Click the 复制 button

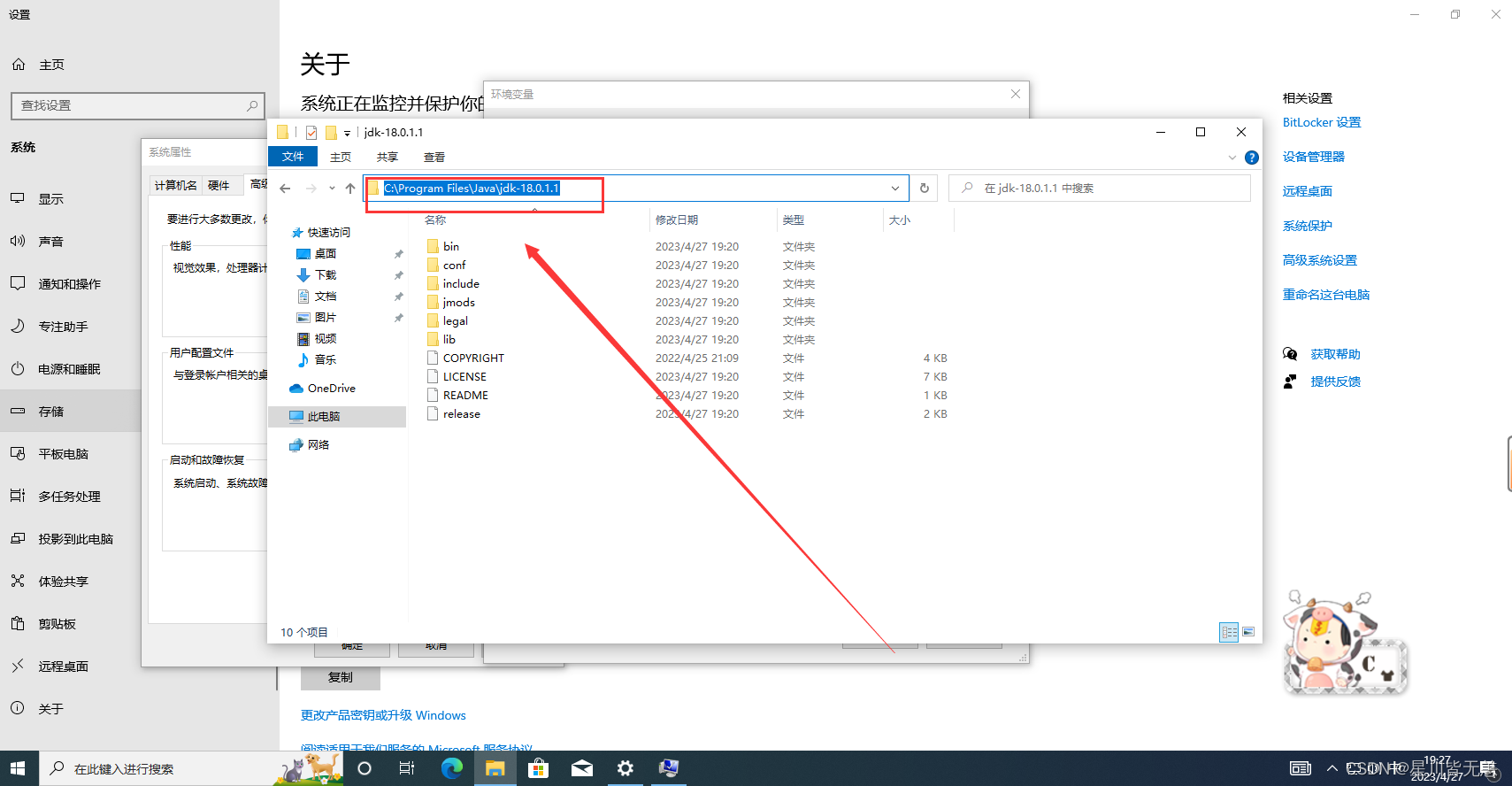341,677
